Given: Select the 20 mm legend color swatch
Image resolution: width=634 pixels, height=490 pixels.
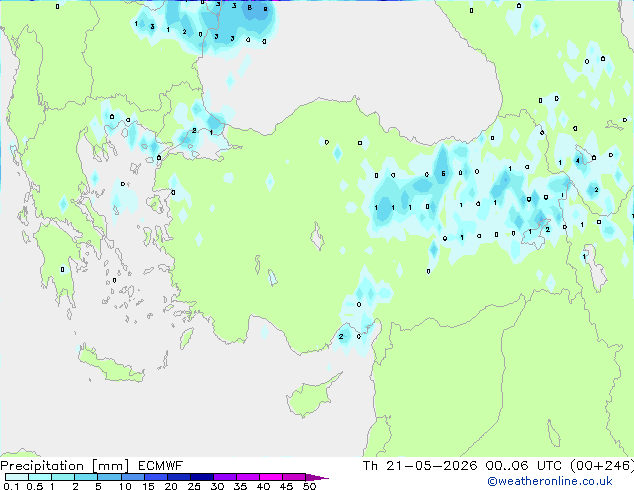Looking at the screenshot, I should (x=178, y=477).
